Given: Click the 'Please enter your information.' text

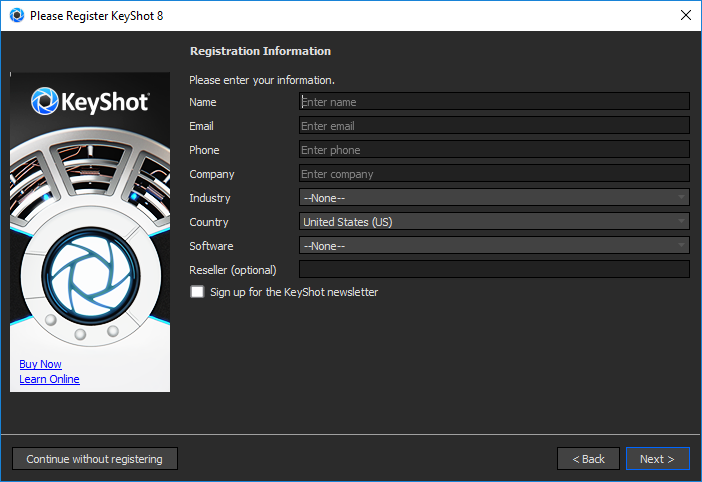Looking at the screenshot, I should (262, 80).
